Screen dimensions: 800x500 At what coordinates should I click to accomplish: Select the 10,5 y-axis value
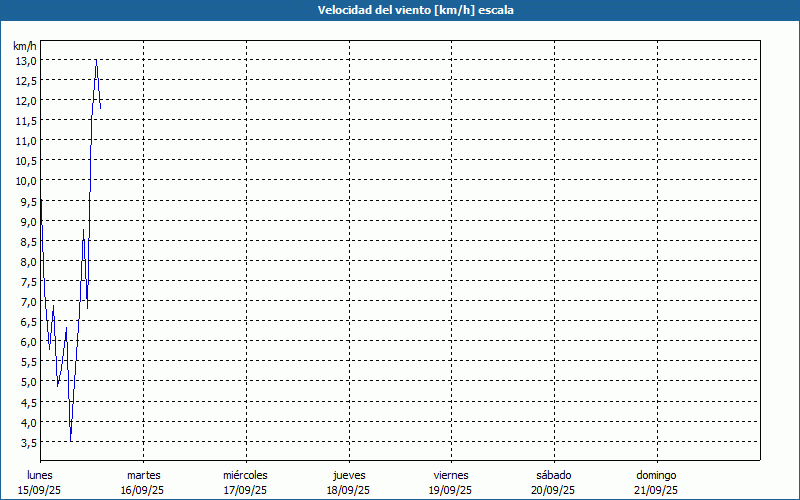pyautogui.click(x=27, y=161)
